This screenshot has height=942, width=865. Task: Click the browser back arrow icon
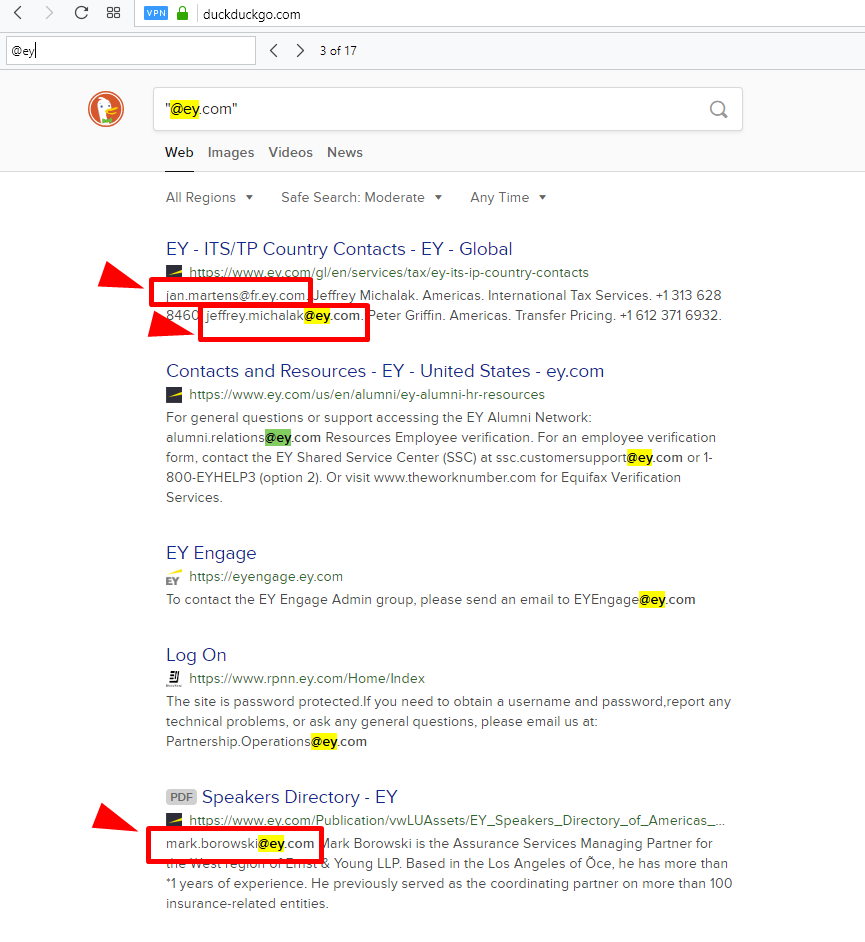(18, 14)
